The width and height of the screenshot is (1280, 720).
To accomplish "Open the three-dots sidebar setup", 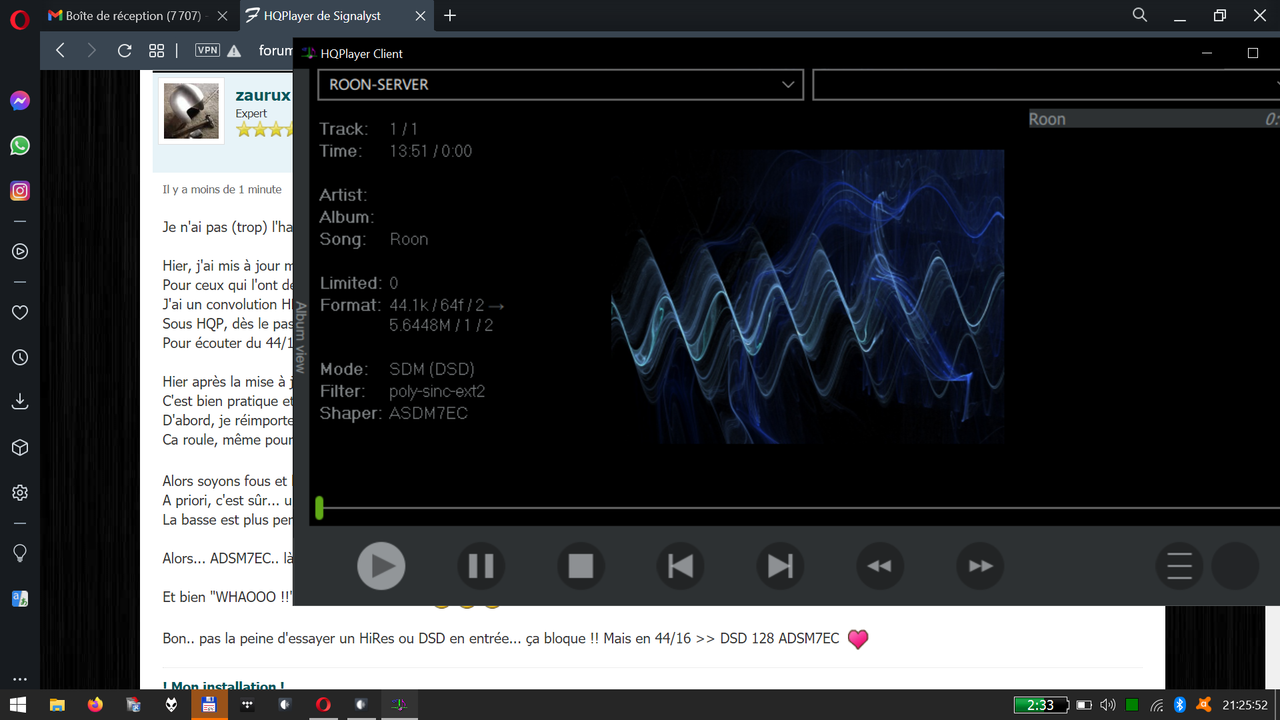I will pyautogui.click(x=20, y=678).
